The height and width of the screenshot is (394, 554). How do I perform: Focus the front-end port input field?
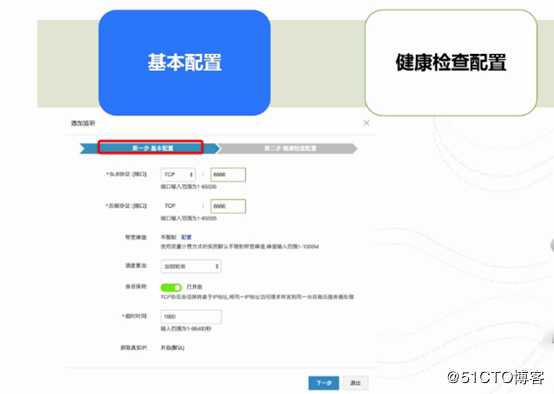click(x=228, y=175)
